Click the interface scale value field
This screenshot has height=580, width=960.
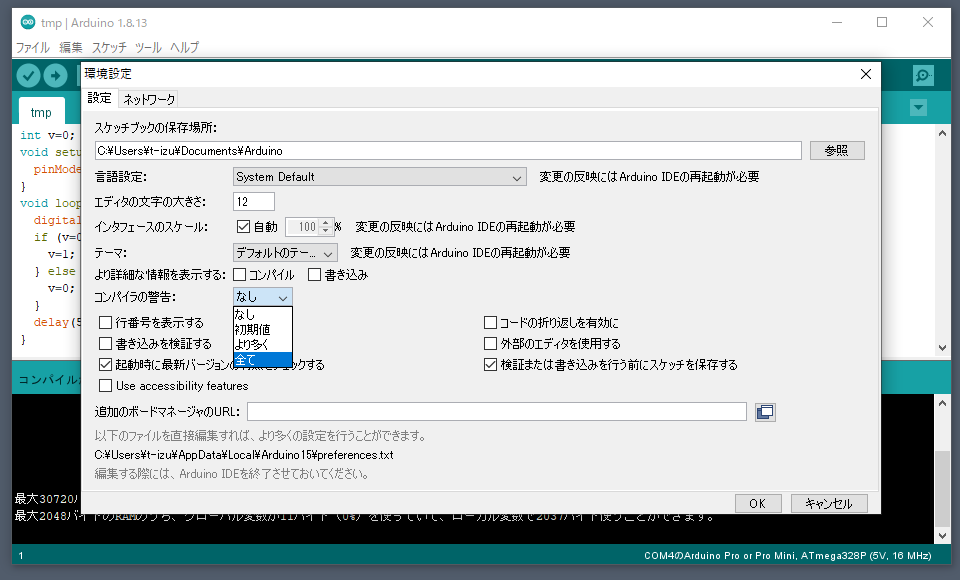303,227
